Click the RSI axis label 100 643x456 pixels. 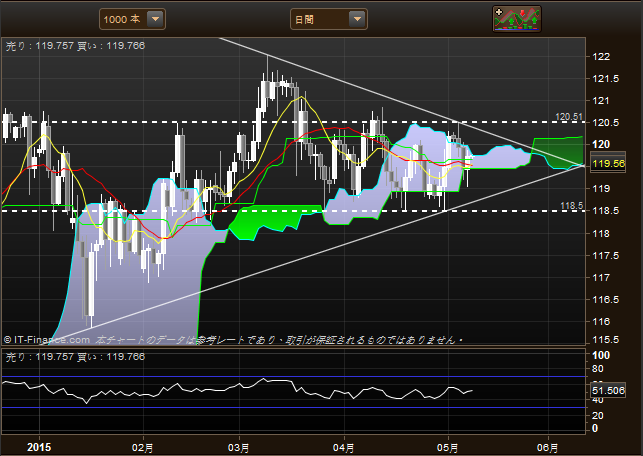coord(601,355)
